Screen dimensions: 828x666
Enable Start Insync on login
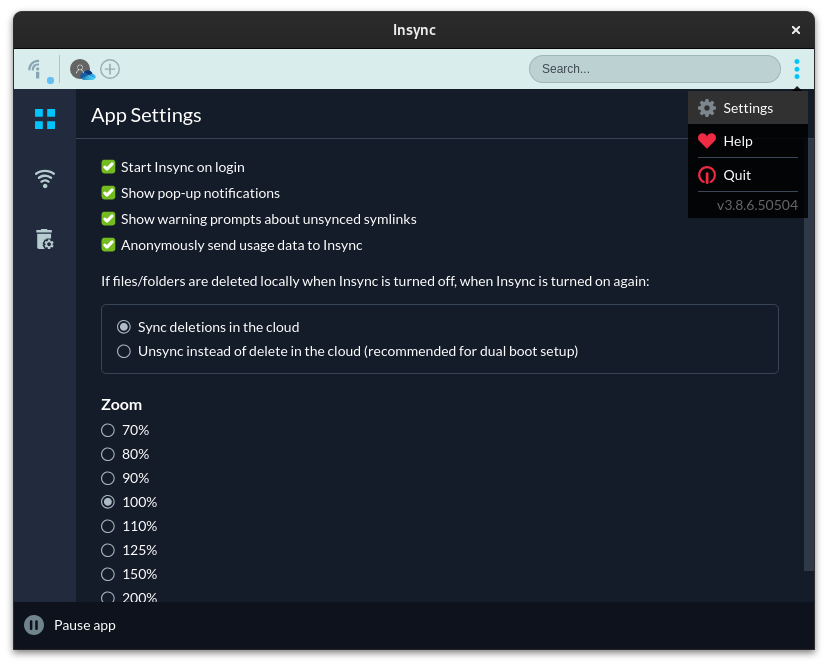pyautogui.click(x=108, y=166)
